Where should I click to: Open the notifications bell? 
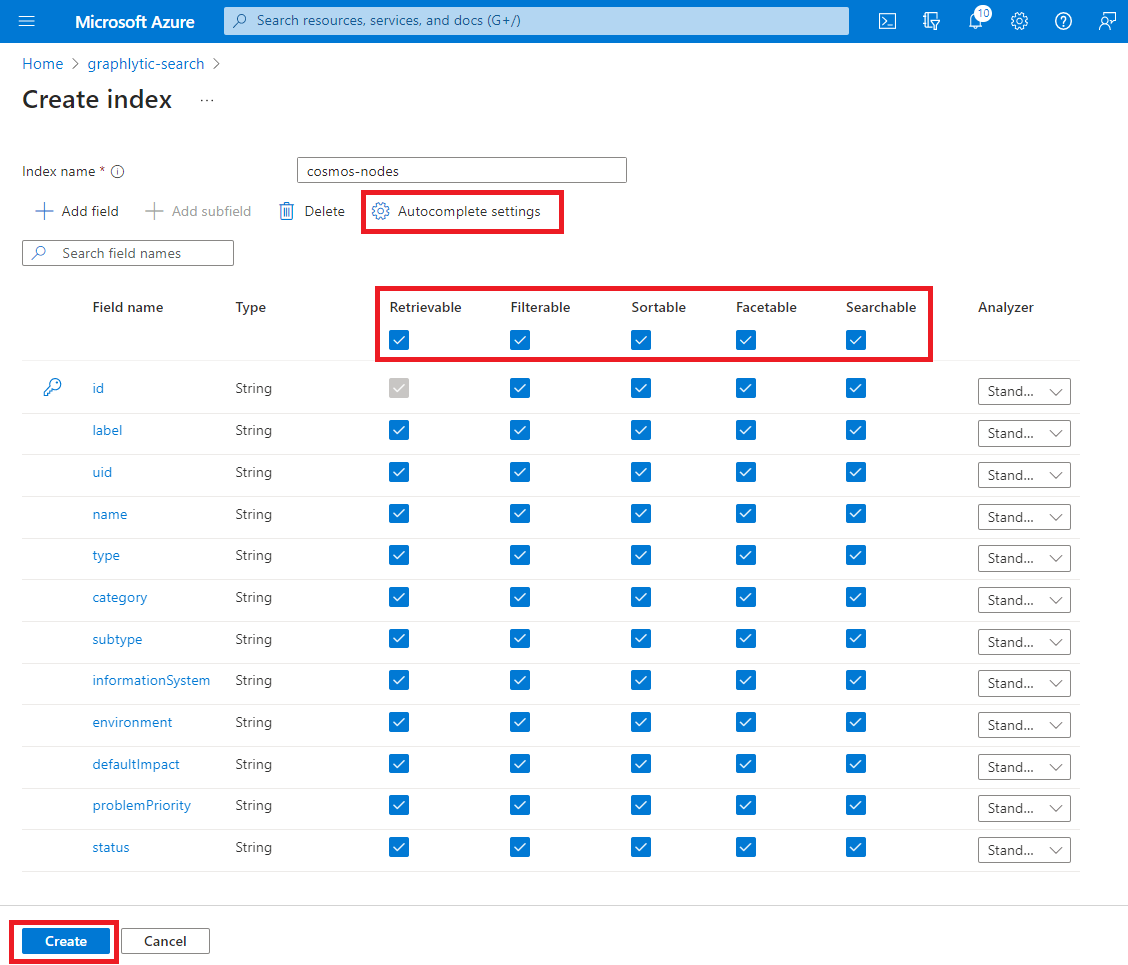[976, 21]
